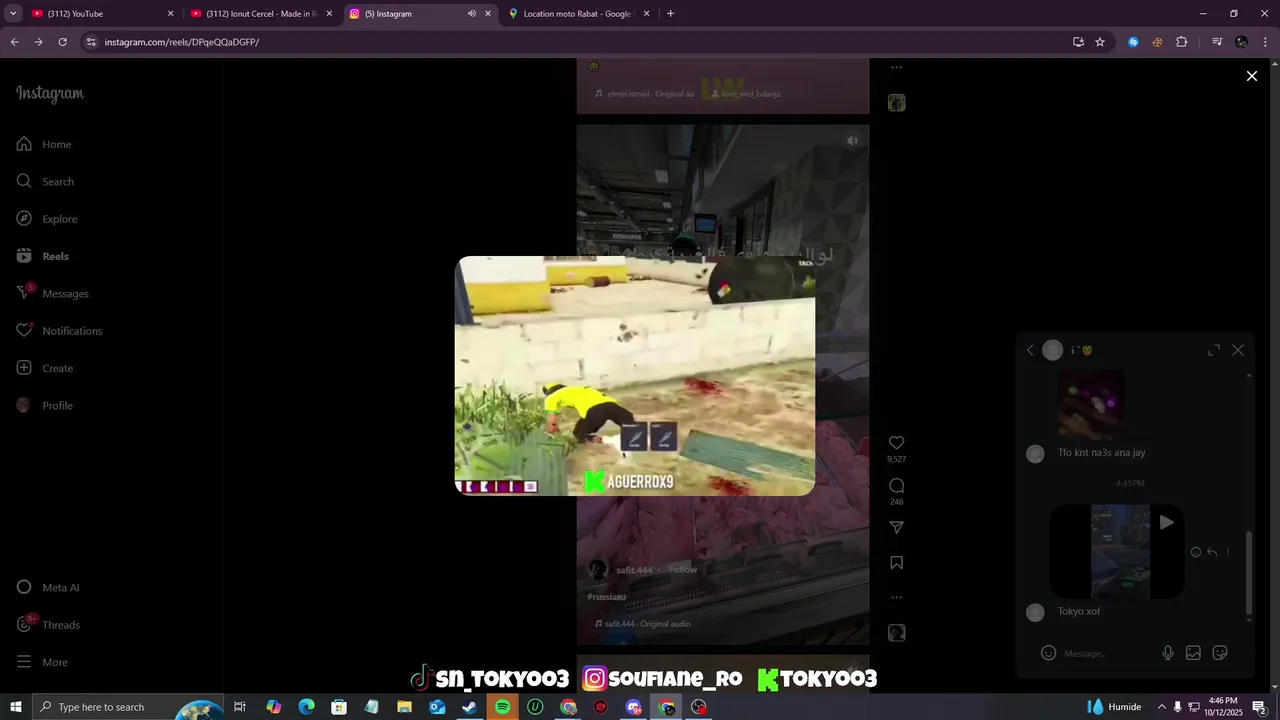The height and width of the screenshot is (720, 1280).
Task: Open safit.444 profile link
Action: 634,570
